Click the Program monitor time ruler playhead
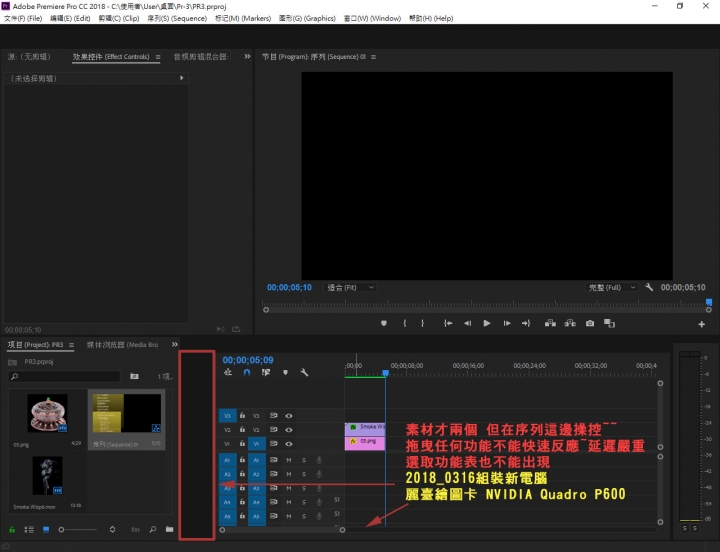 (x=709, y=302)
